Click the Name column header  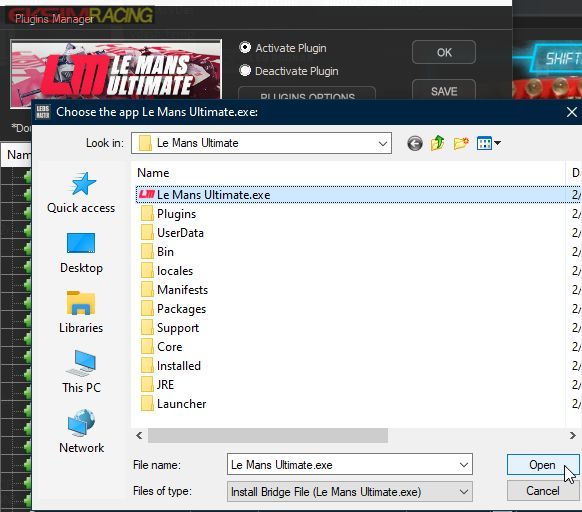coord(153,173)
